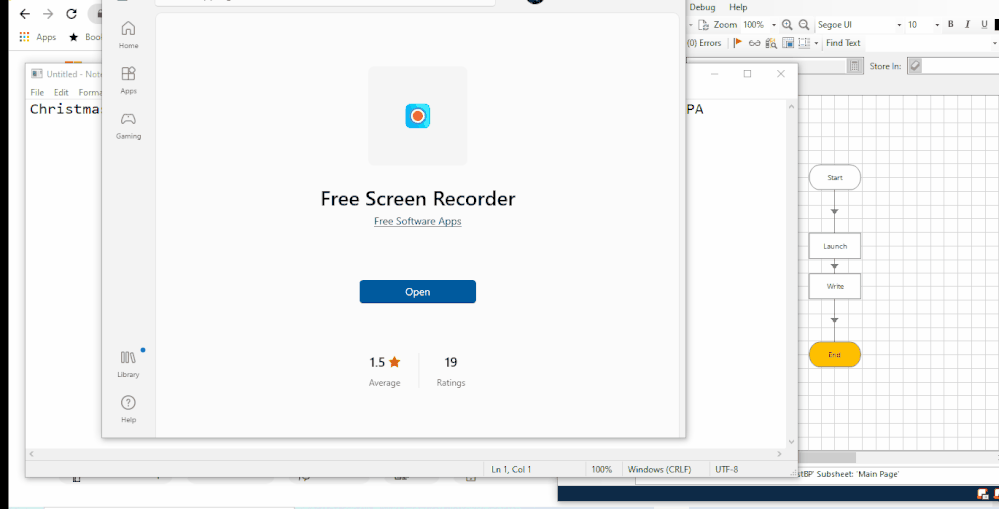Click the star bookmark in Chrome's bookmarks bar
This screenshot has width=999, height=509.
(74, 37)
